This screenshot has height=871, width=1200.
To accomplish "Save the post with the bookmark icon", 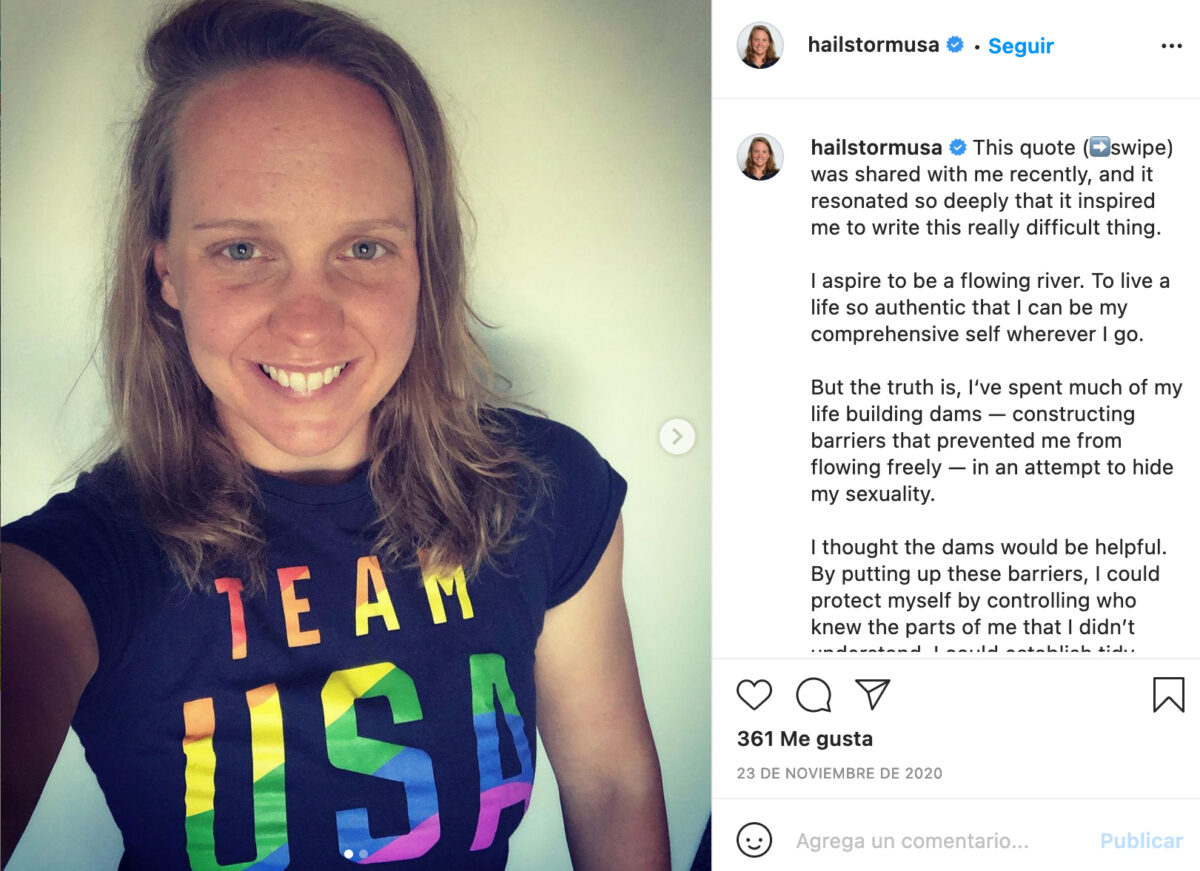I will pos(1168,695).
